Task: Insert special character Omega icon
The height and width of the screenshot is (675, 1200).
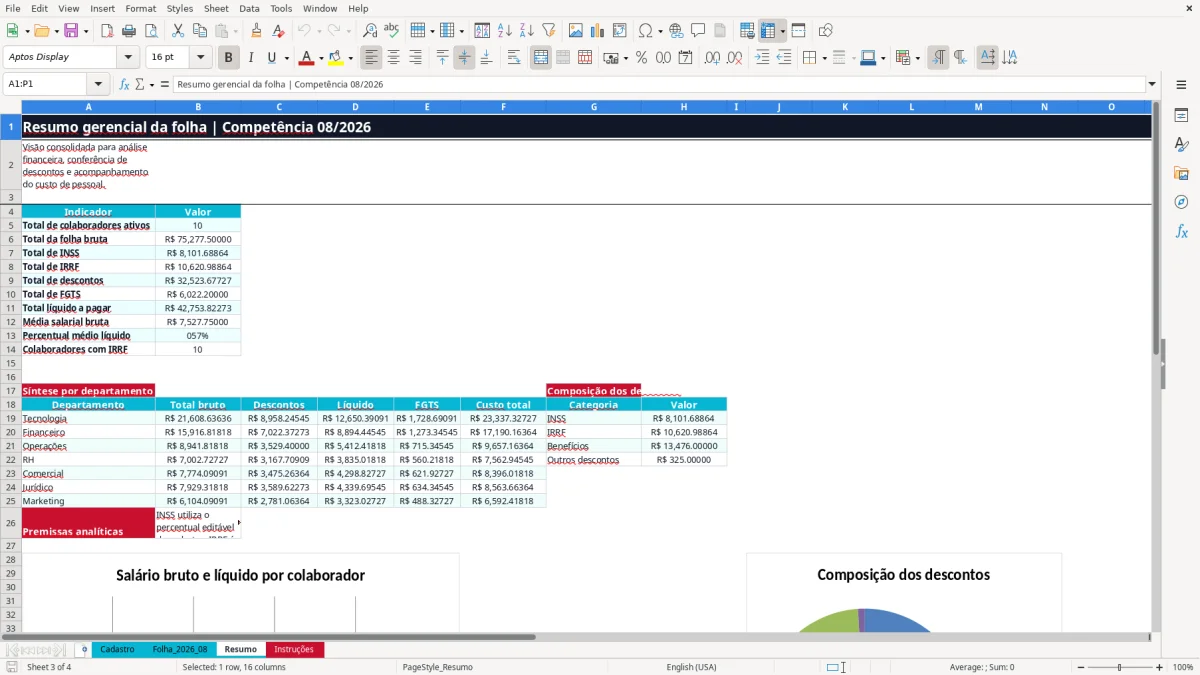Action: pyautogui.click(x=645, y=31)
